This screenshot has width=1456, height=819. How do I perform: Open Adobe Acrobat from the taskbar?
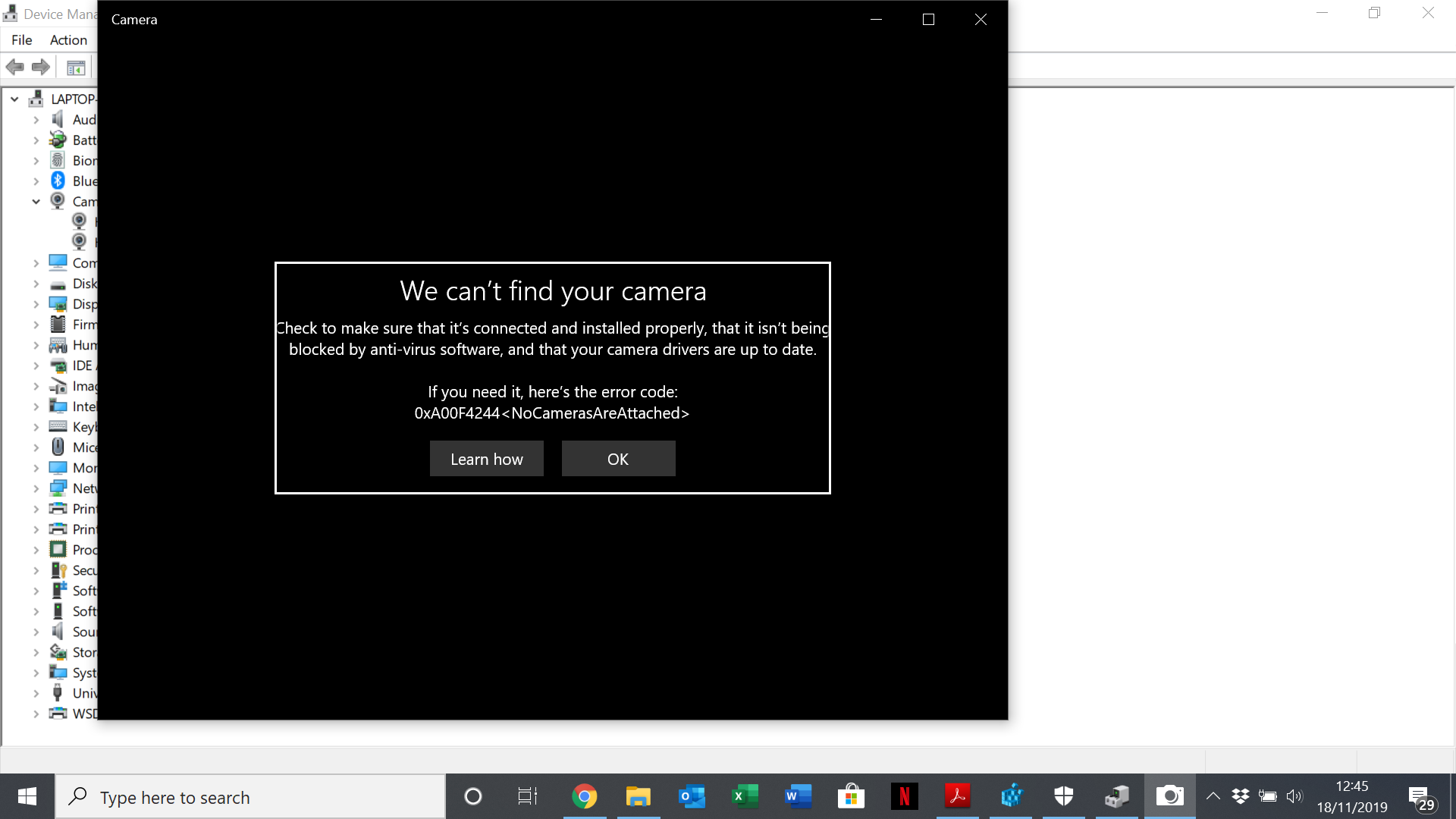tap(957, 796)
